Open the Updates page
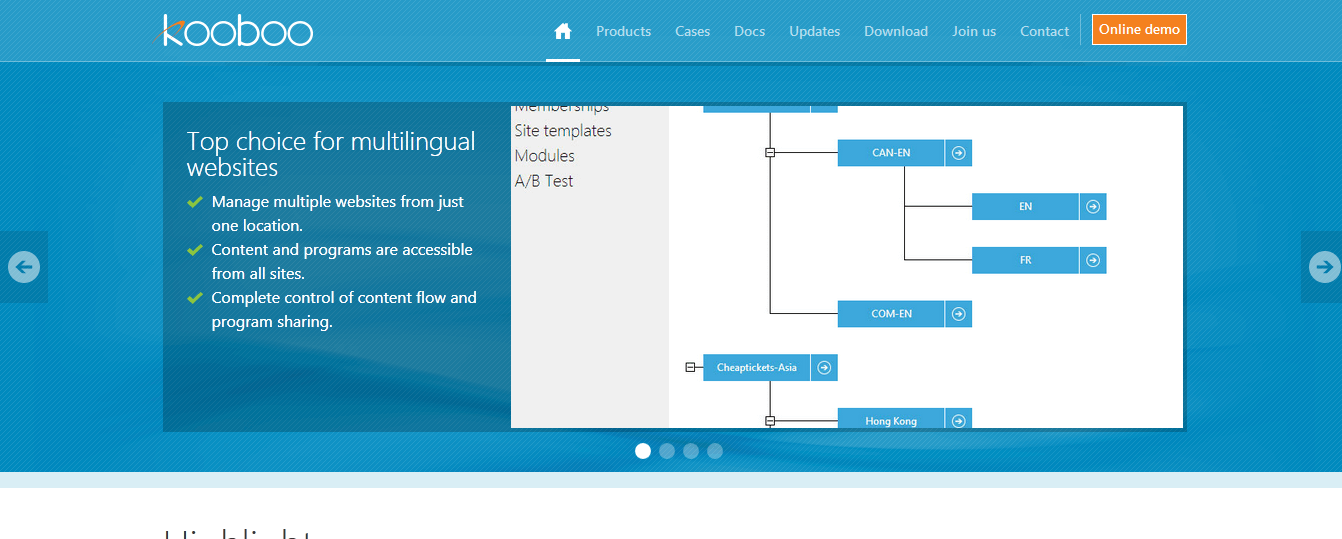This screenshot has height=539, width=1342. coord(814,31)
